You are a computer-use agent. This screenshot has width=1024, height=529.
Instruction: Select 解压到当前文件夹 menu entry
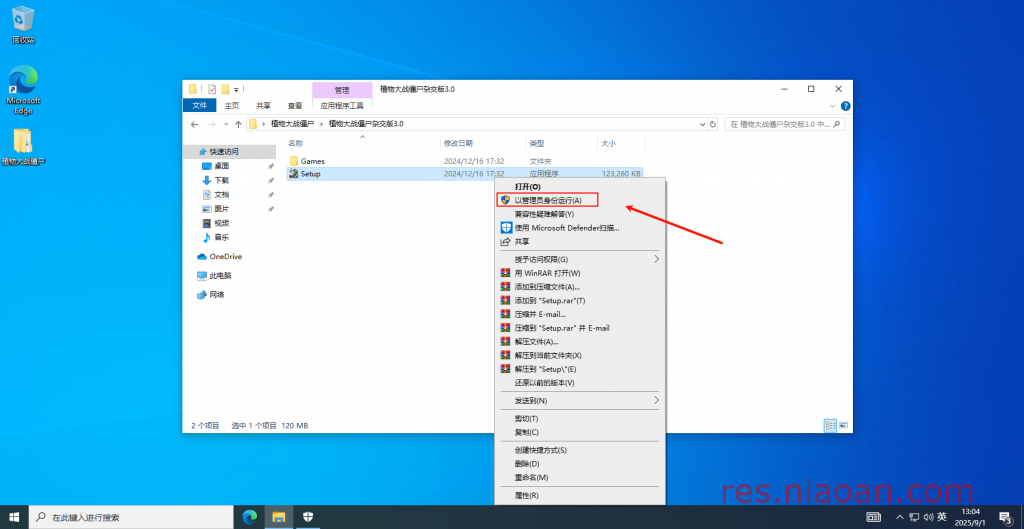pos(580,355)
